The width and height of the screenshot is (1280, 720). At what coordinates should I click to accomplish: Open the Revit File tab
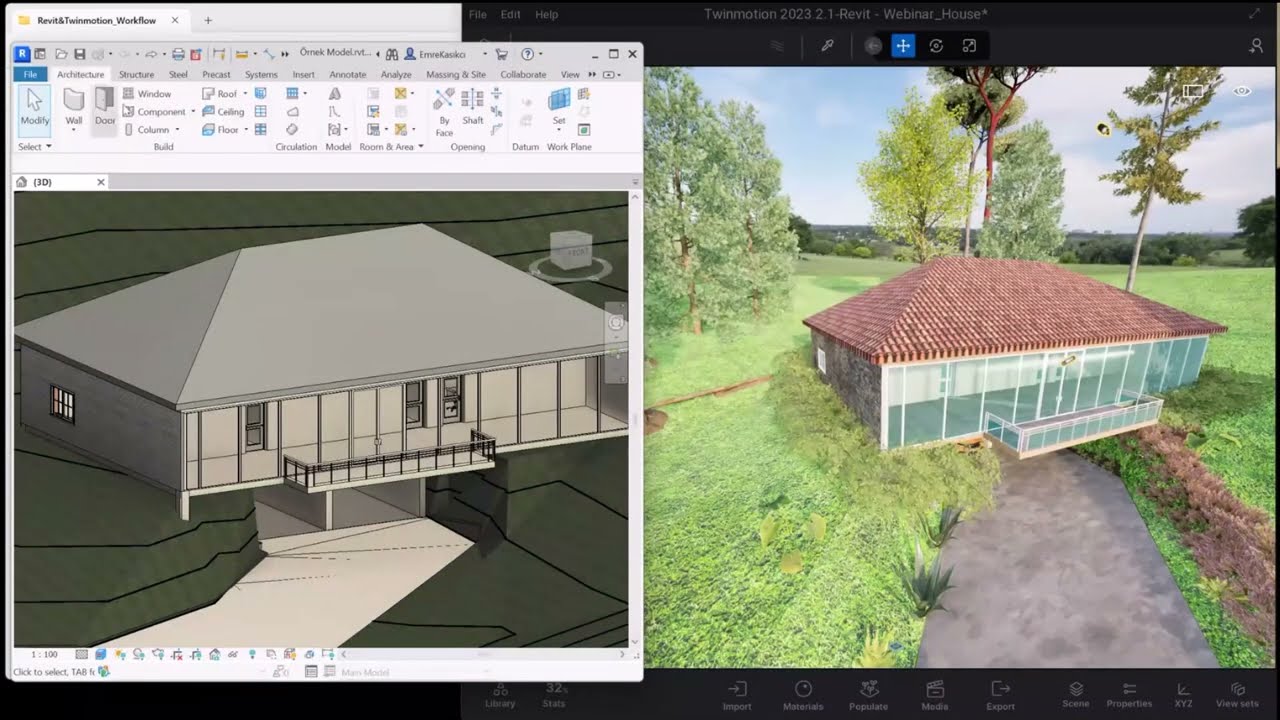pos(30,74)
